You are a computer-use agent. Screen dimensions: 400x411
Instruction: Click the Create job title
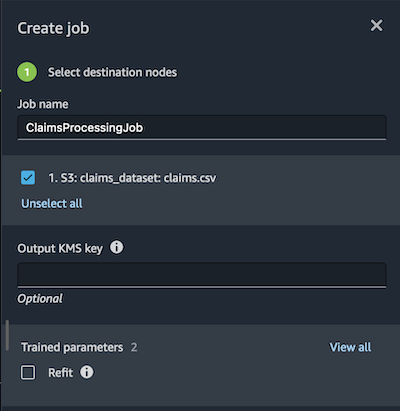(x=53, y=28)
